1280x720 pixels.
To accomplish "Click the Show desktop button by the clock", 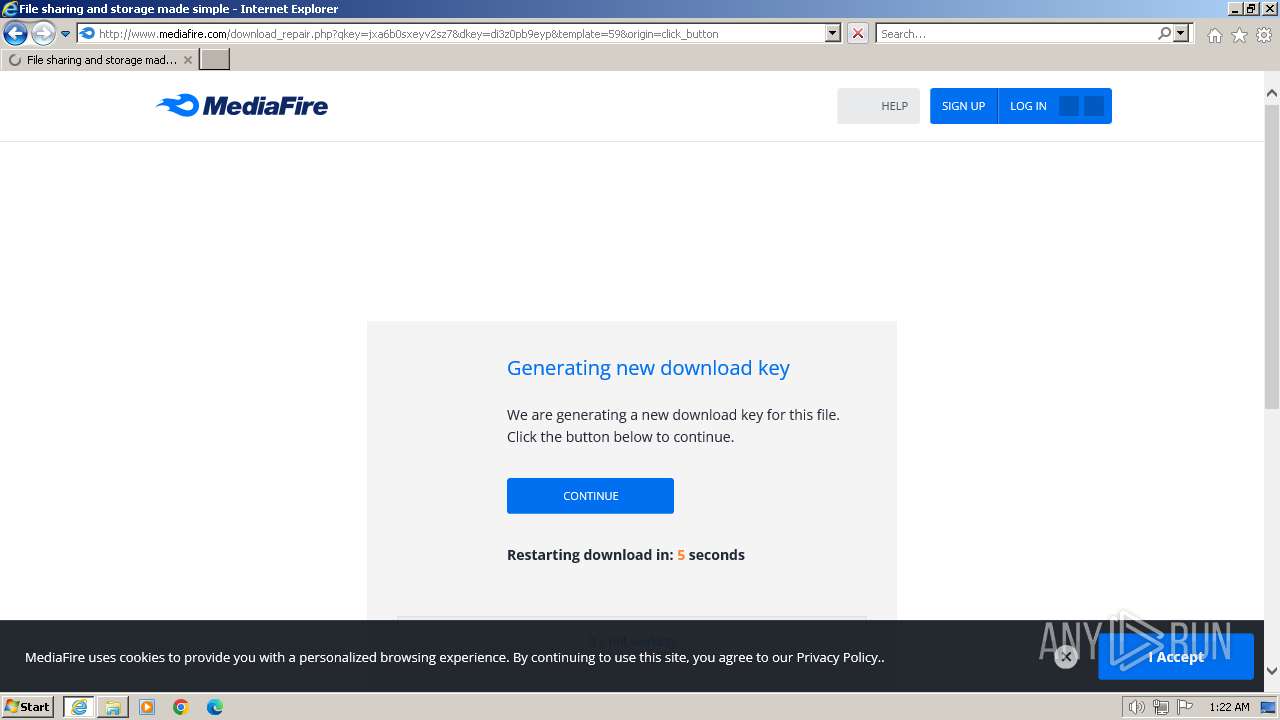I will [x=1268, y=707].
